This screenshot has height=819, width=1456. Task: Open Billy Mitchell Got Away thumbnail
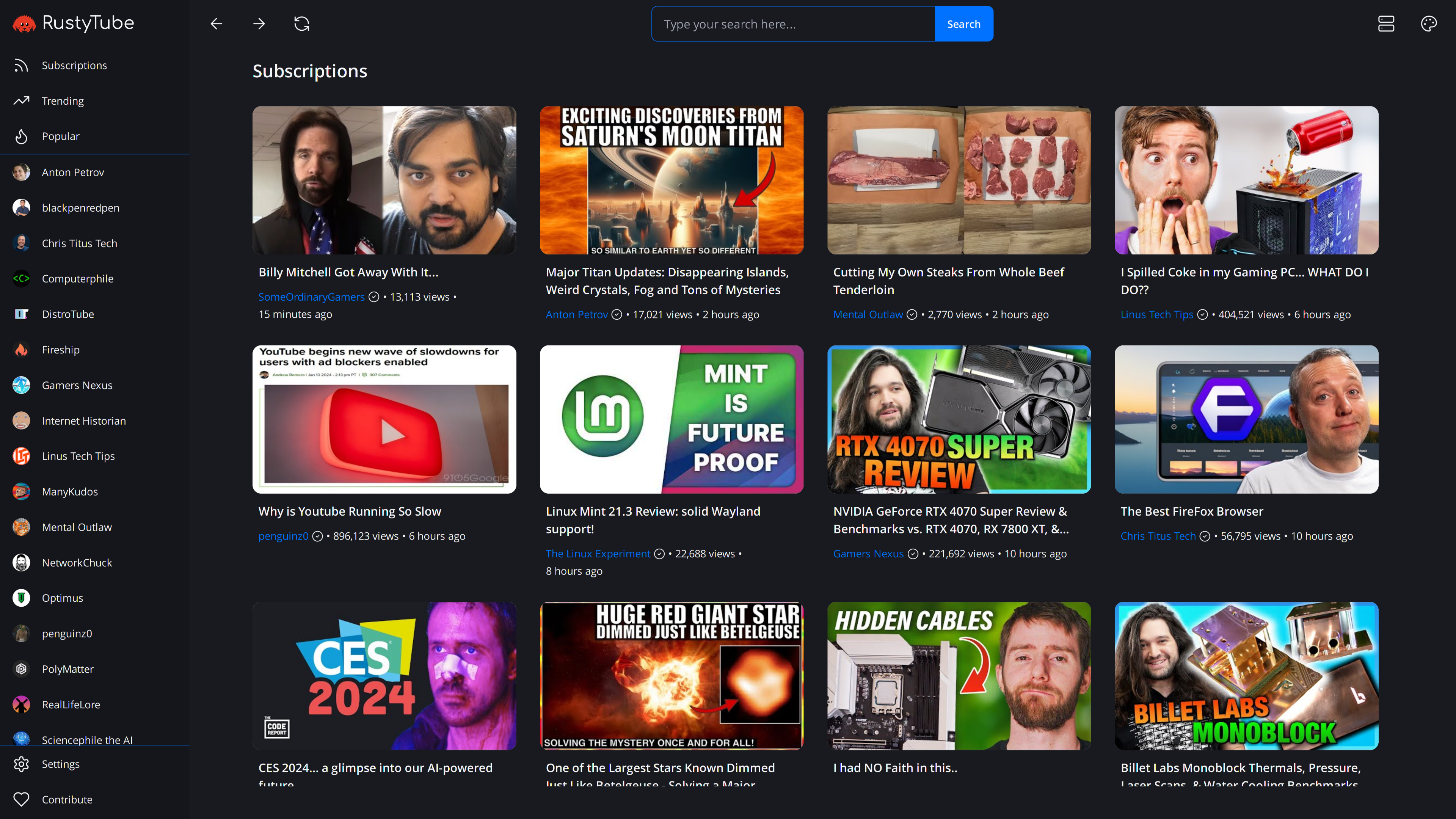tap(384, 180)
